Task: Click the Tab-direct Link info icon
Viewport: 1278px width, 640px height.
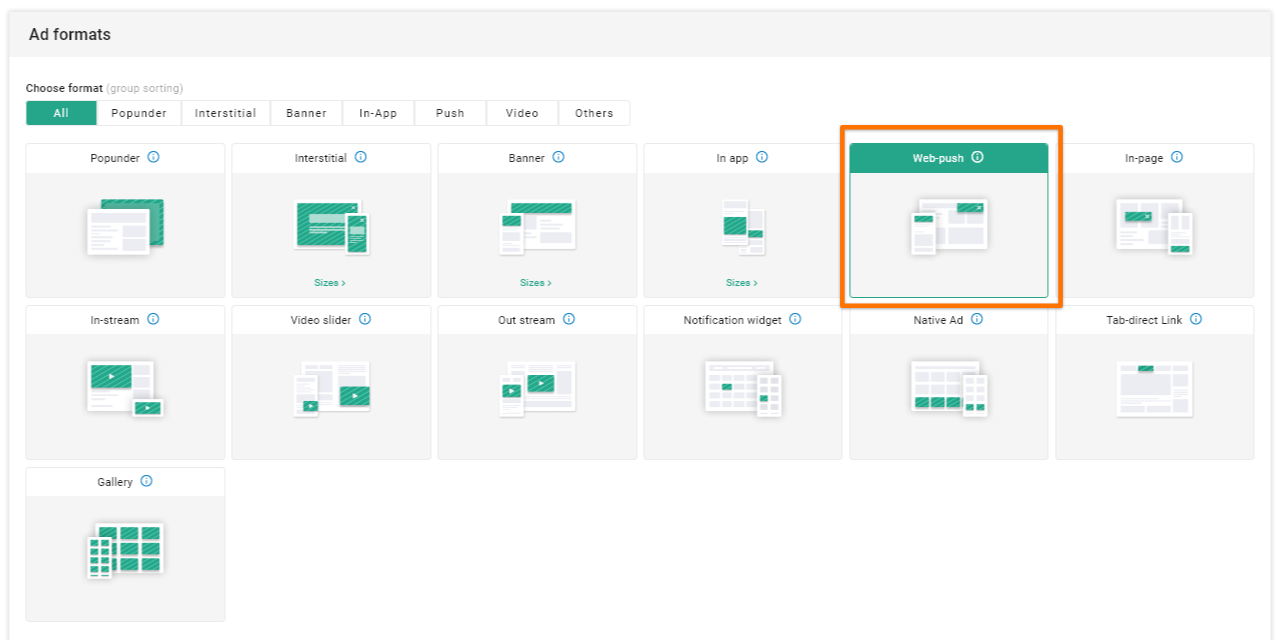Action: 1196,320
